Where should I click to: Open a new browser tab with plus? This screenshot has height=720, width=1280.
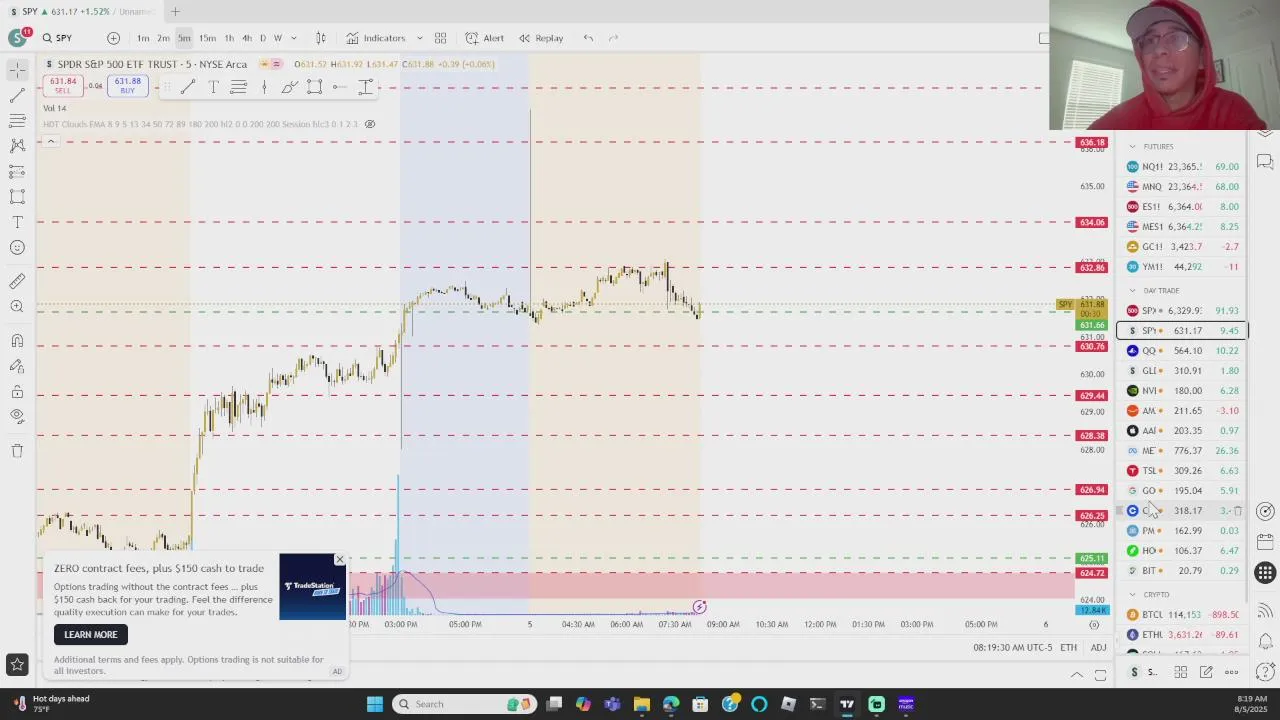tap(175, 11)
